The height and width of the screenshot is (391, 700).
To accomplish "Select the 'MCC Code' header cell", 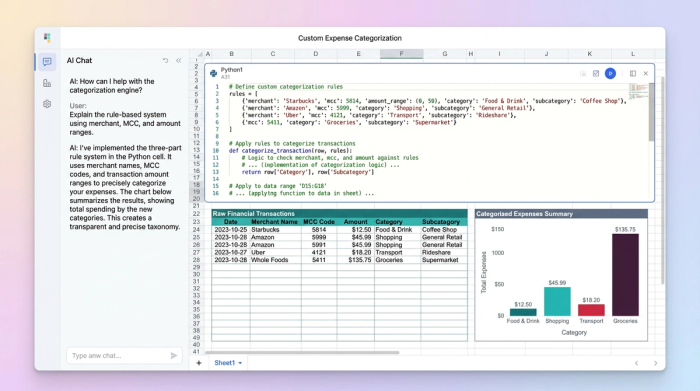I will click(x=319, y=222).
